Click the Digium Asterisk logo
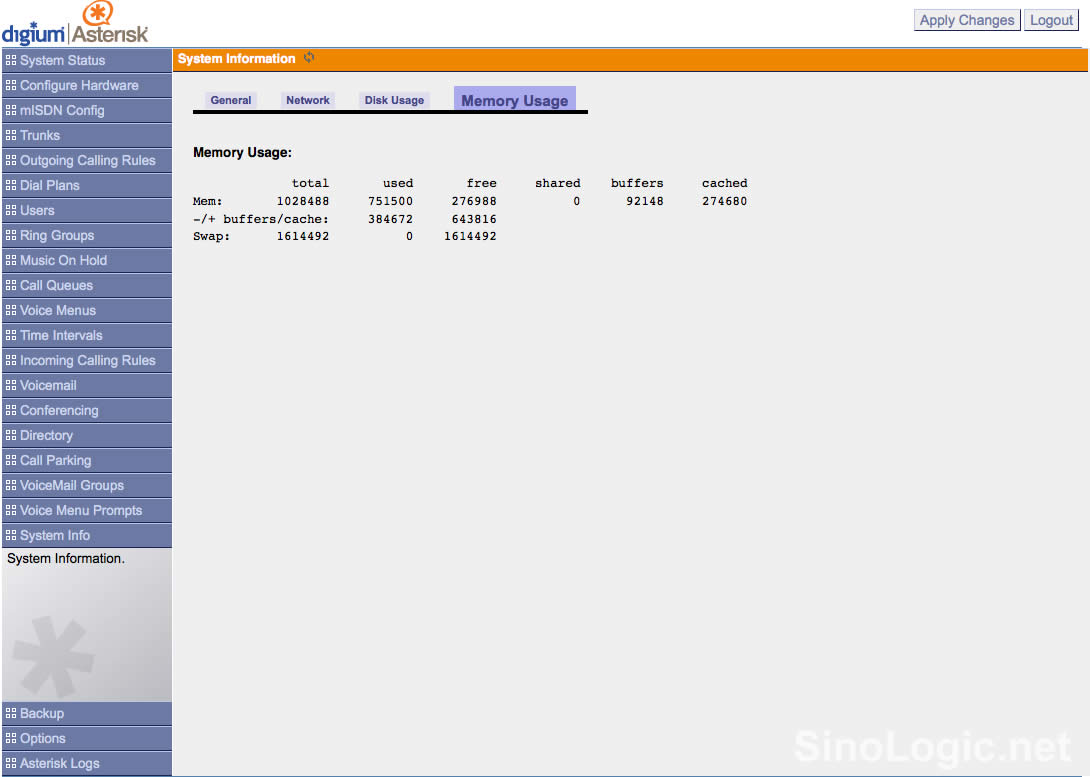 [x=75, y=24]
